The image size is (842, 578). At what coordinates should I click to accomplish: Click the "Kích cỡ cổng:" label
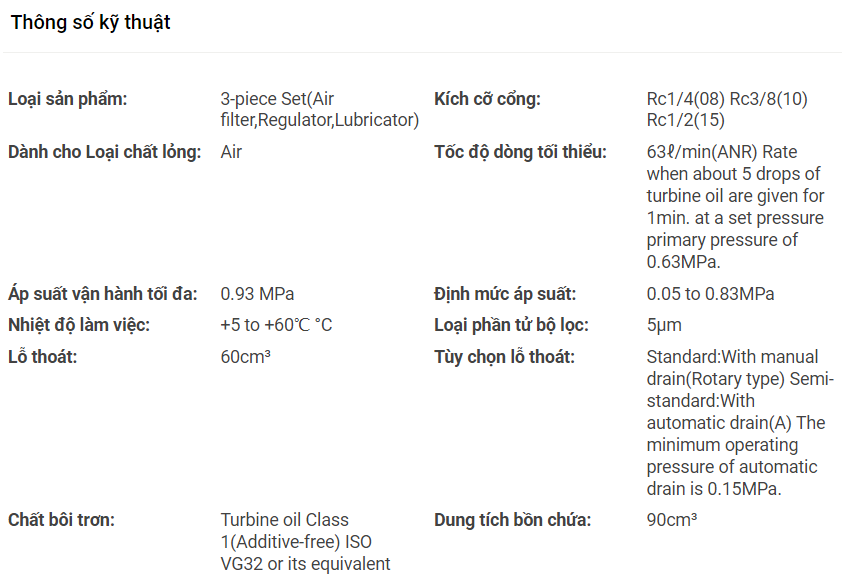[x=487, y=99]
